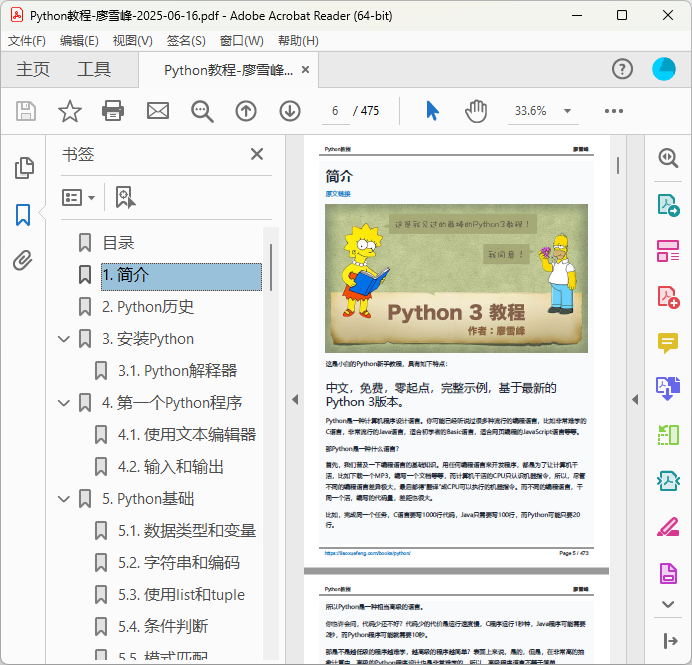Image resolution: width=692 pixels, height=665 pixels.
Task: Open Combine Files tool
Action: [668, 388]
